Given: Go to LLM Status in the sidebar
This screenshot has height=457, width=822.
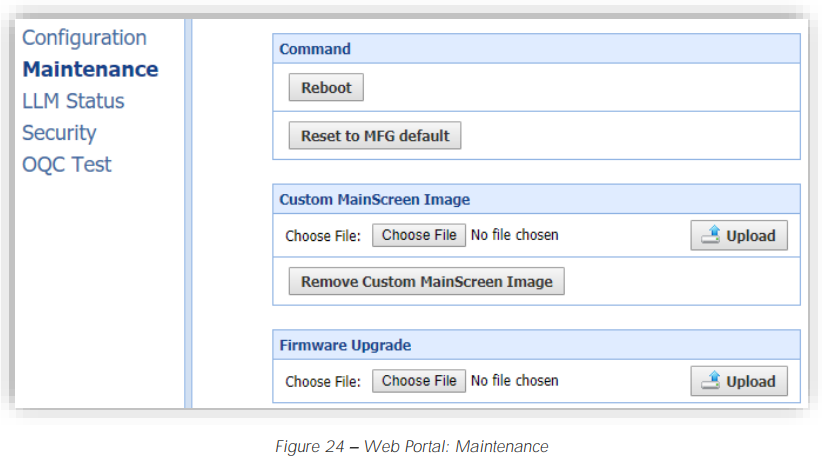Looking at the screenshot, I should point(73,101).
